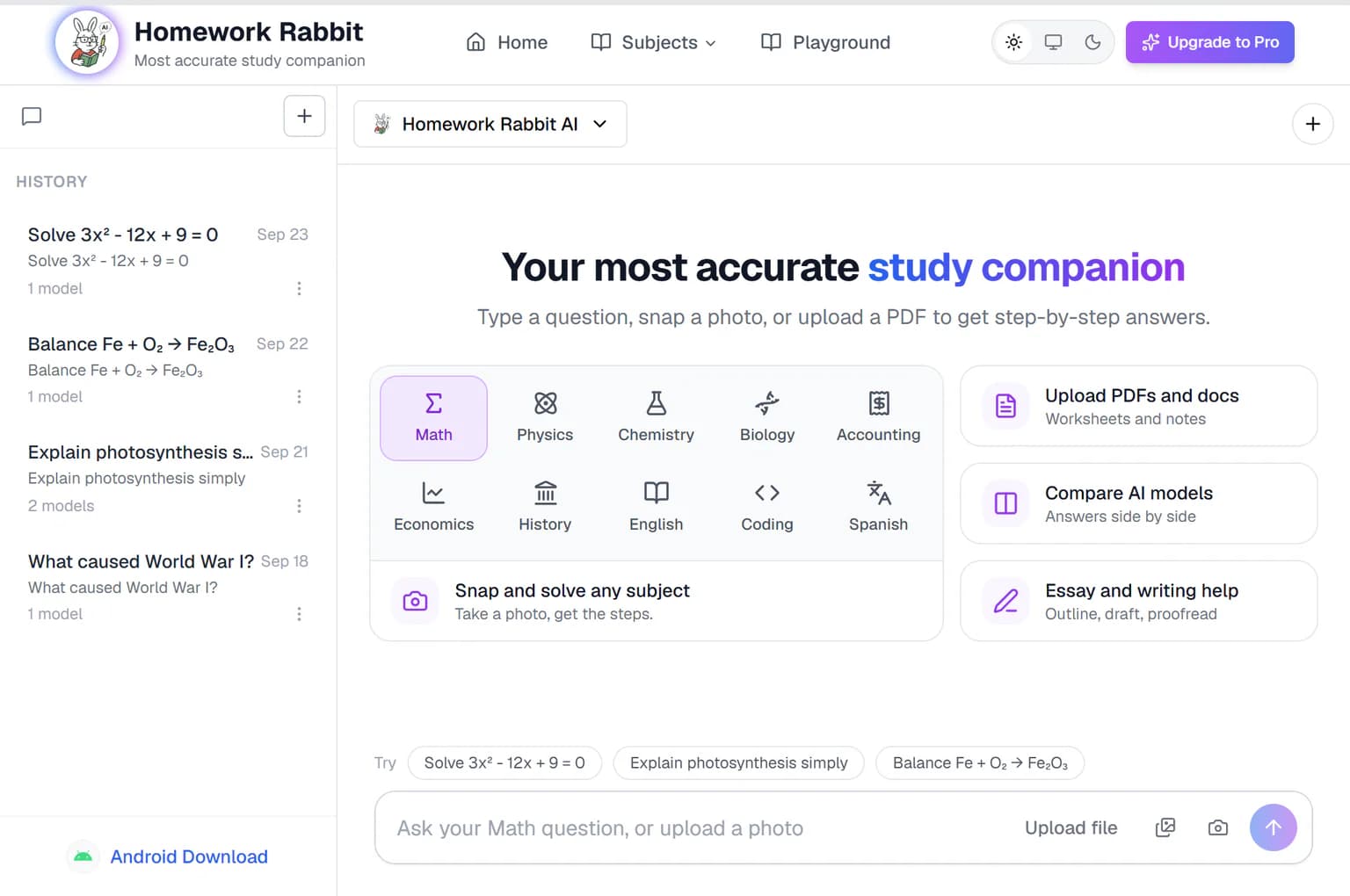Screen dimensions: 1350x896
Task: Switch to dark theme
Action: pyautogui.click(x=1092, y=42)
